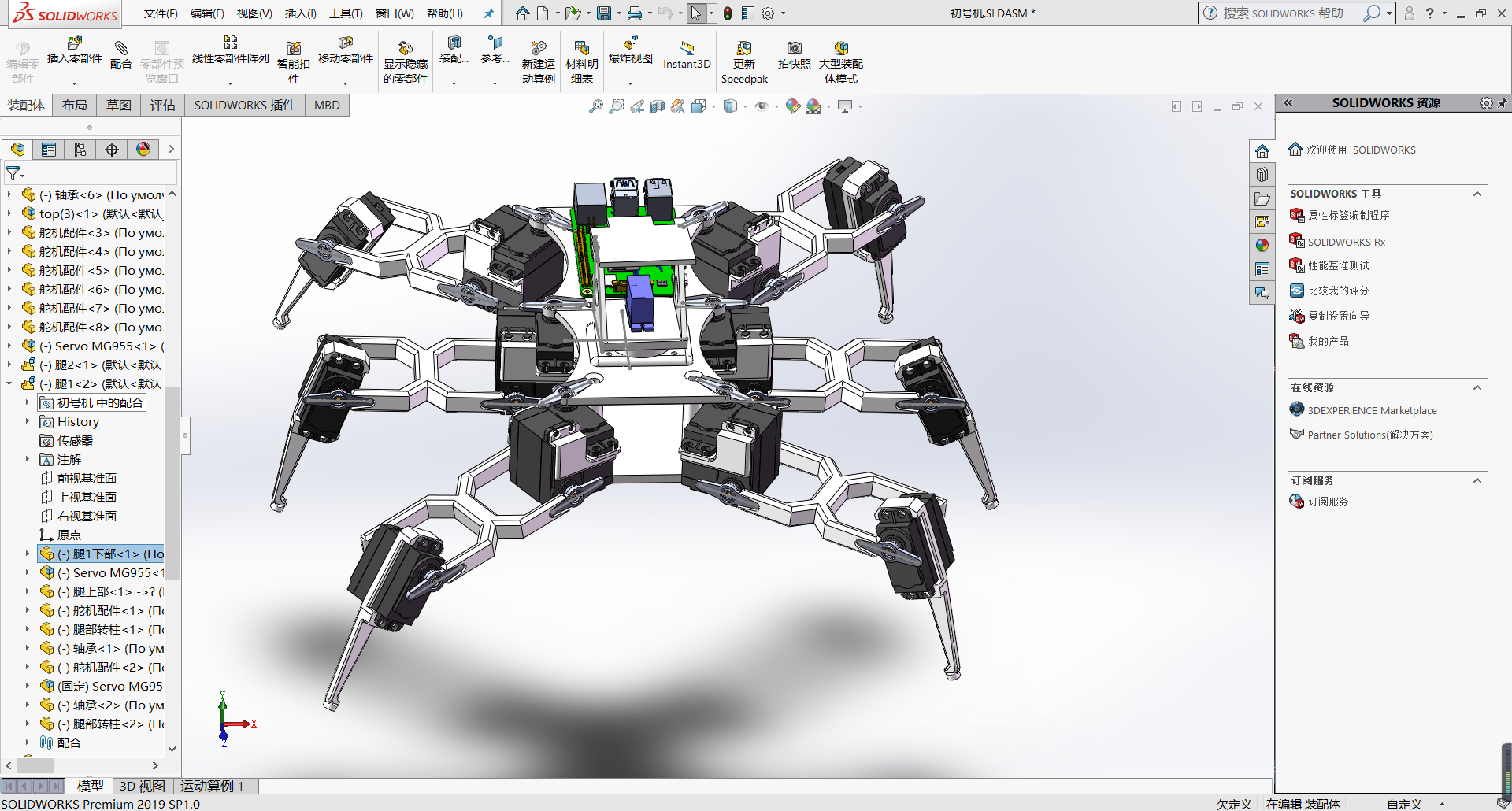
Task: Click the New Motion Study (新建运动算例) icon
Action: click(539, 48)
